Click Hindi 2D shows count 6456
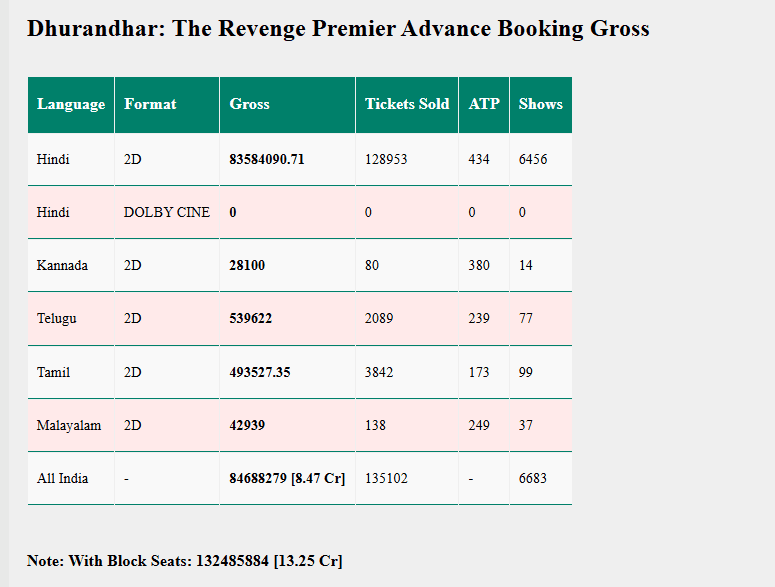Viewport: 775px width, 587px height. pyautogui.click(x=533, y=159)
